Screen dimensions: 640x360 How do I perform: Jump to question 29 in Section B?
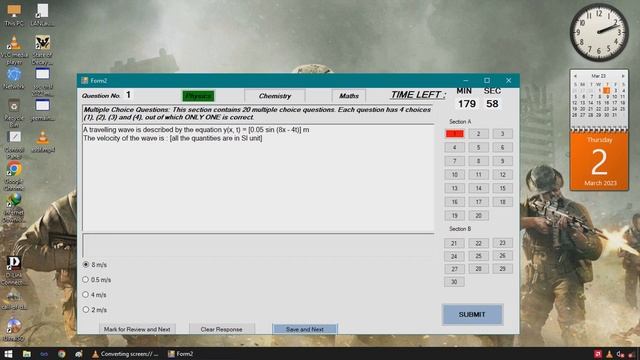[502, 269]
